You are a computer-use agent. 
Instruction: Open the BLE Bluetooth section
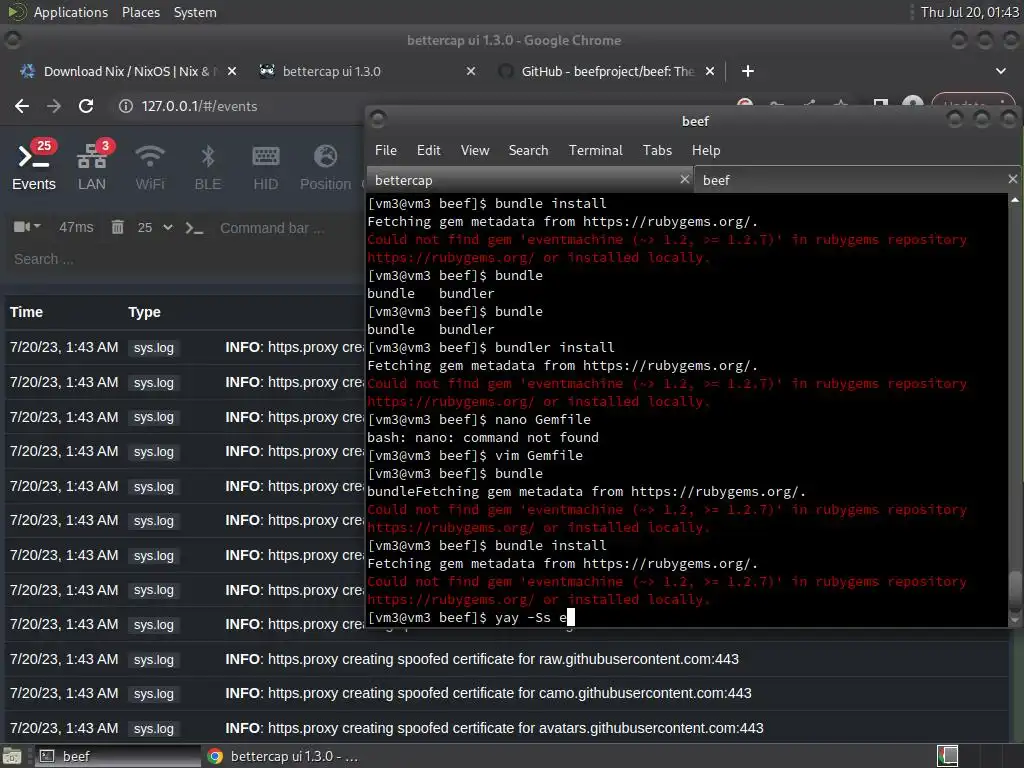tap(208, 166)
